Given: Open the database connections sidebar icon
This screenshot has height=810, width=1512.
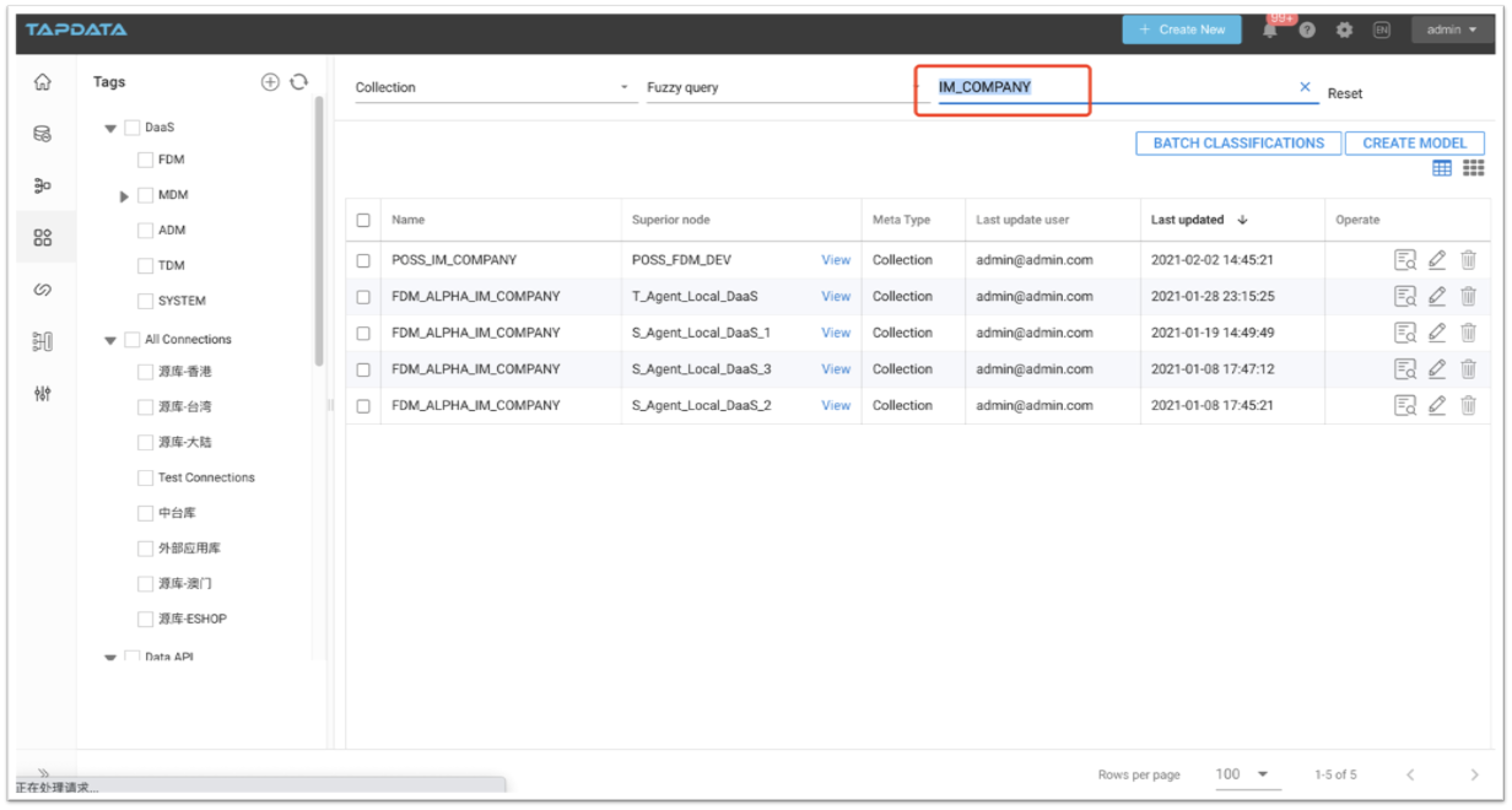Looking at the screenshot, I should 42,134.
